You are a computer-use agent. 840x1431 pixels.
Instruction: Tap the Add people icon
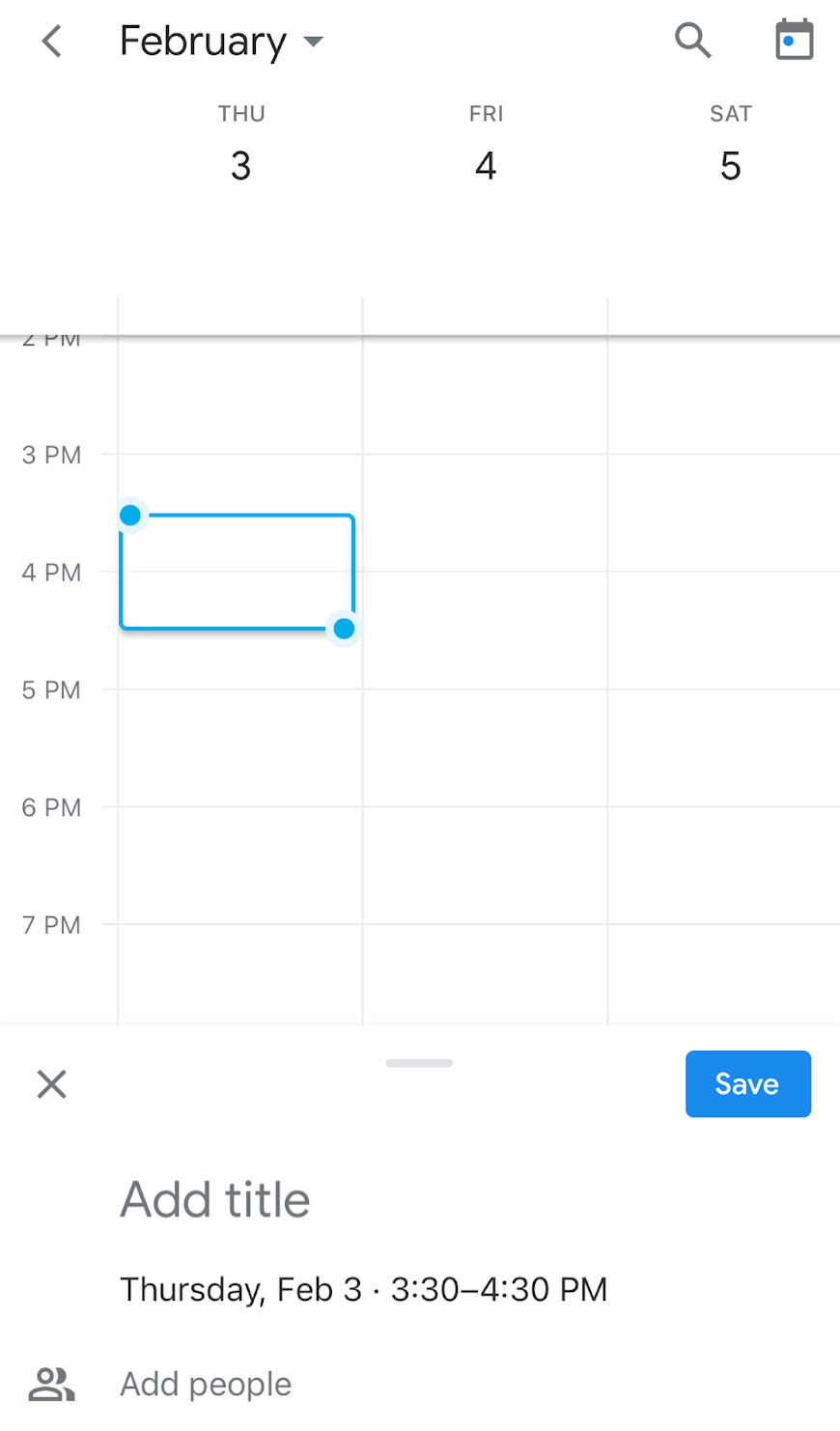pyautogui.click(x=51, y=1384)
